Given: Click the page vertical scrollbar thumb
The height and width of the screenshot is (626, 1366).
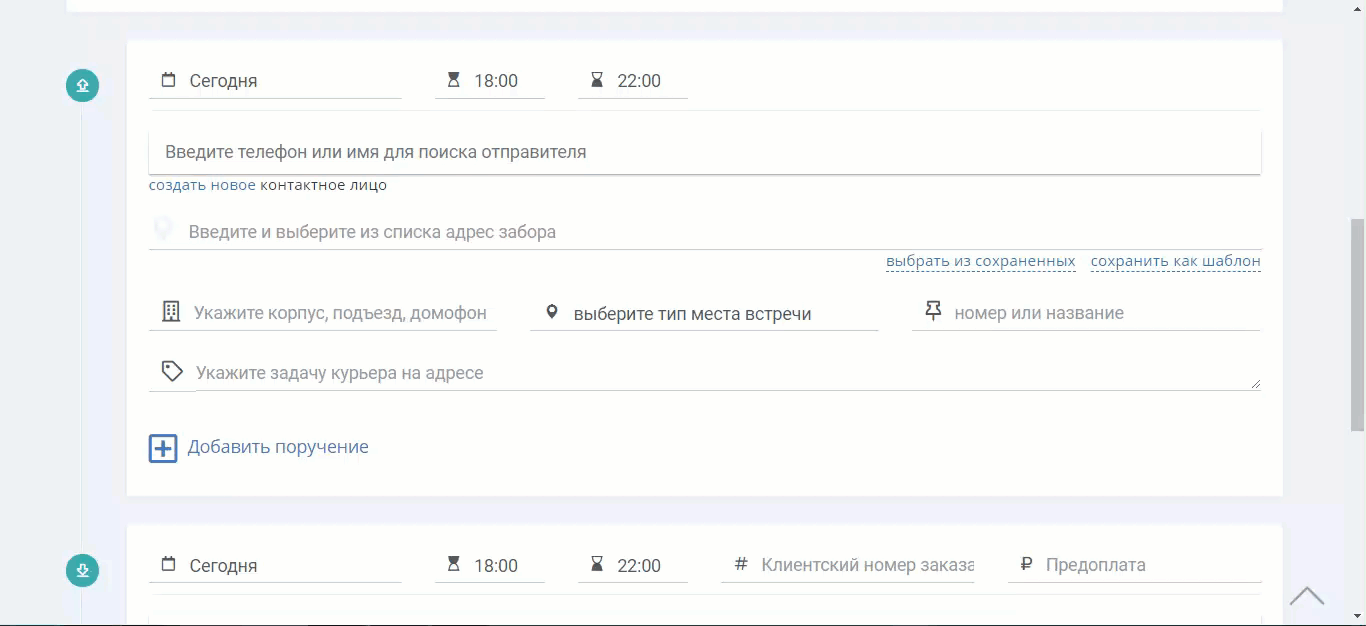Looking at the screenshot, I should tap(1358, 324).
